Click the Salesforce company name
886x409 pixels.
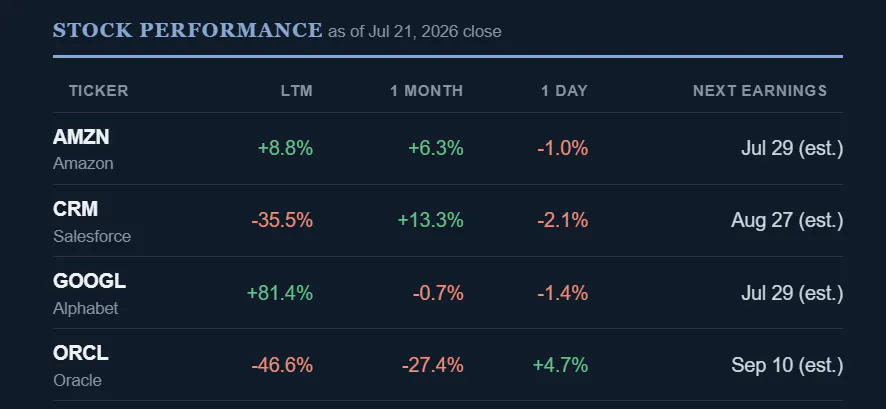(x=92, y=236)
